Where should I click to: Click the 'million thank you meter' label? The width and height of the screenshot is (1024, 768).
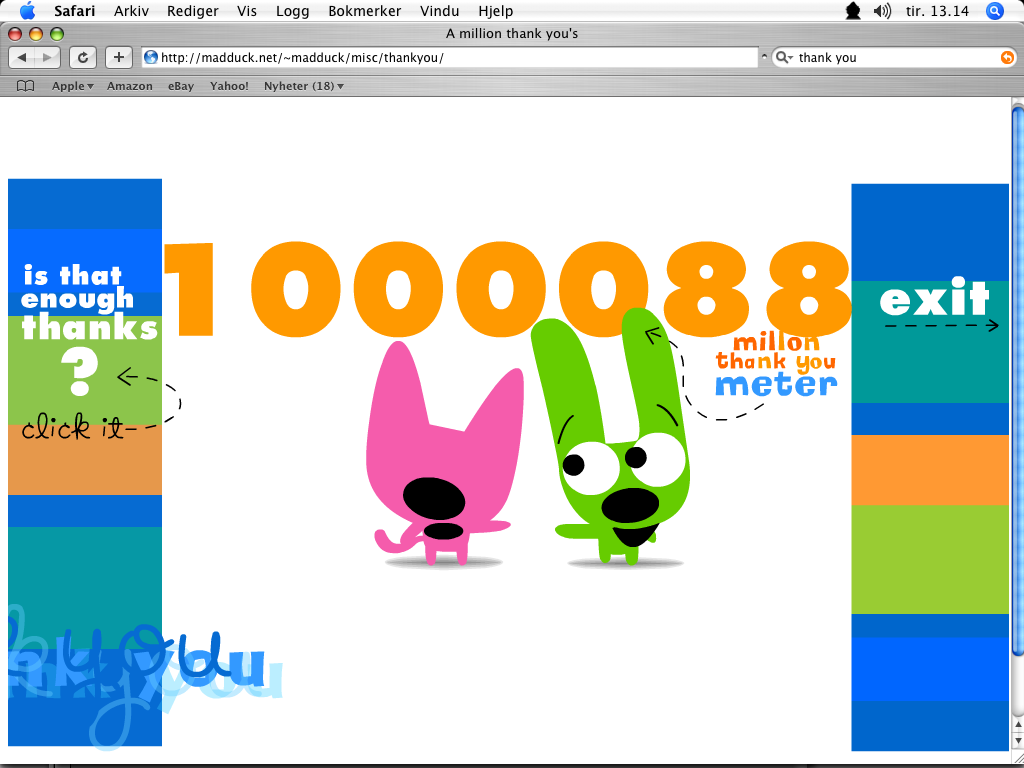pyautogui.click(x=776, y=366)
